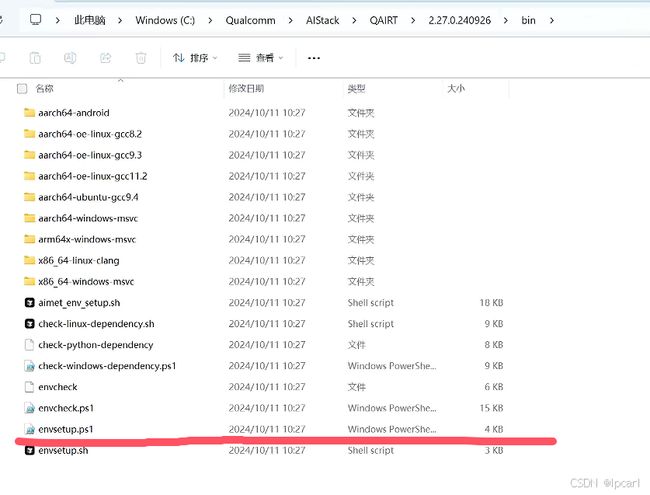Screen dimensions: 650x495
Task: Expand the chevron after bin
Action: [552, 20]
